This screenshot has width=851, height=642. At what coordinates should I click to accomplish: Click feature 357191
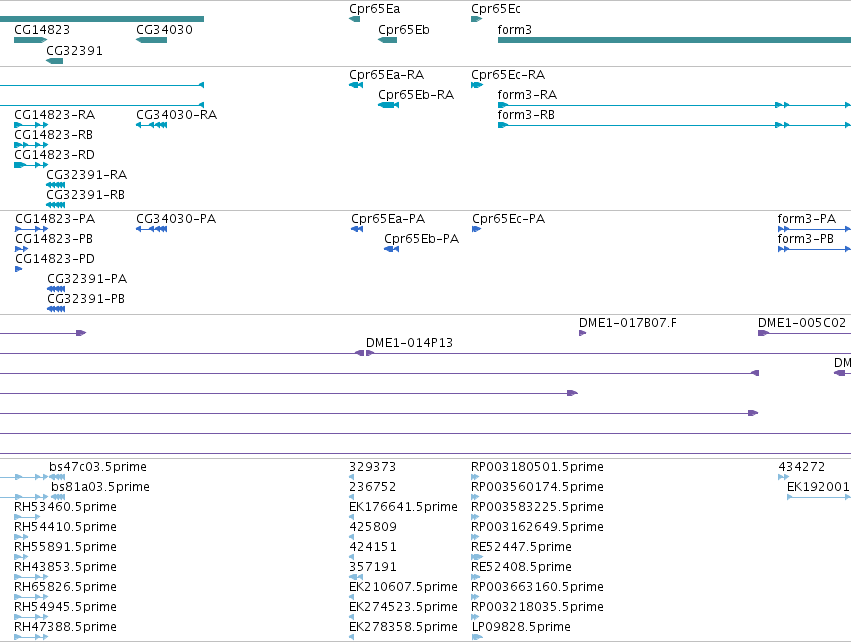tap(373, 567)
